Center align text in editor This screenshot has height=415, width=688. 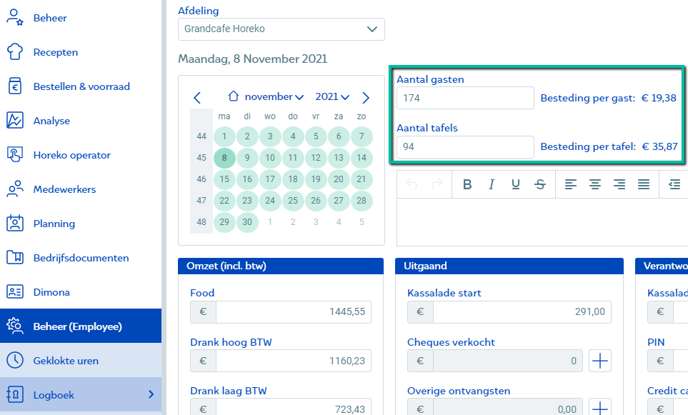pos(595,184)
